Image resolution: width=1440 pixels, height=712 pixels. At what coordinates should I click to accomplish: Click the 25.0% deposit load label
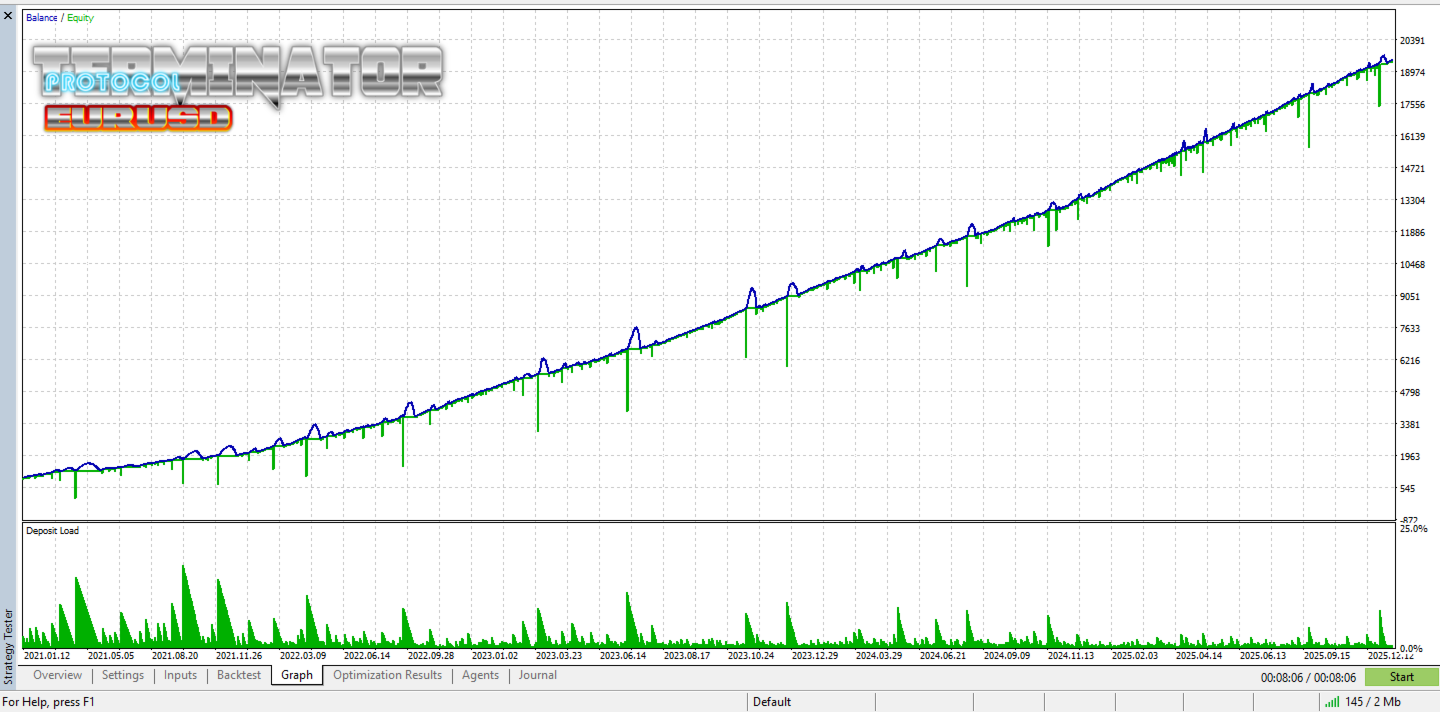(x=1413, y=529)
